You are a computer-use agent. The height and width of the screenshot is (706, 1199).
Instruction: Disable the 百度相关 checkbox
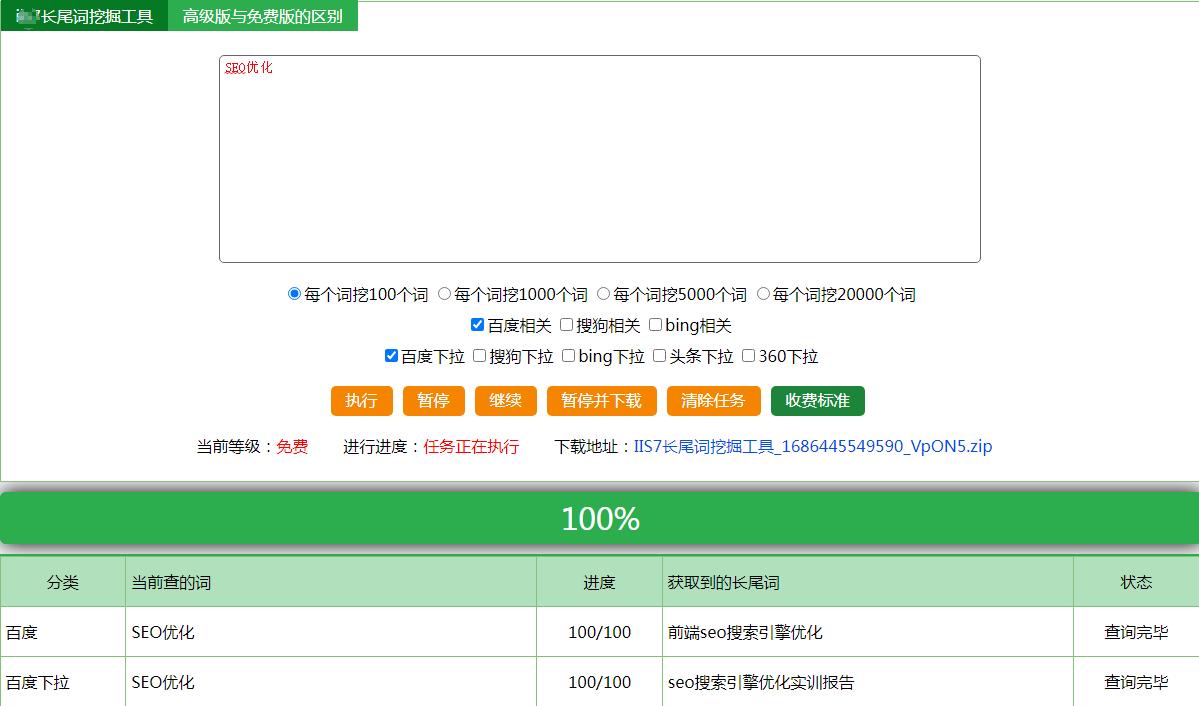[x=477, y=325]
